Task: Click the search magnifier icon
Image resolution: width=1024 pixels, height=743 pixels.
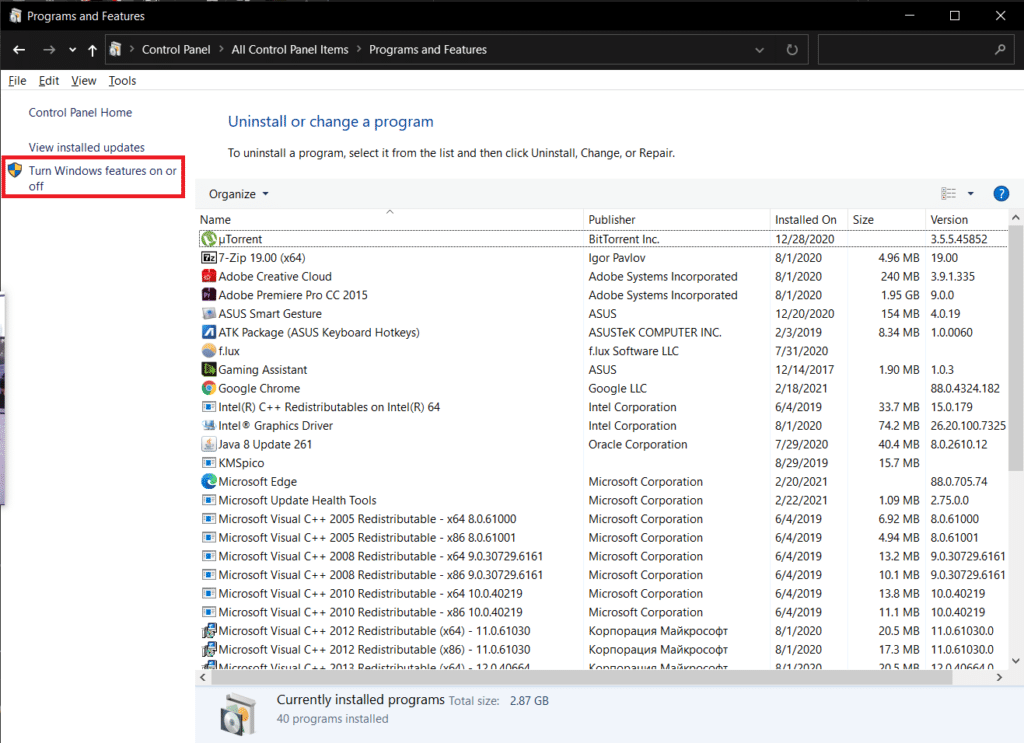Action: (x=1000, y=50)
